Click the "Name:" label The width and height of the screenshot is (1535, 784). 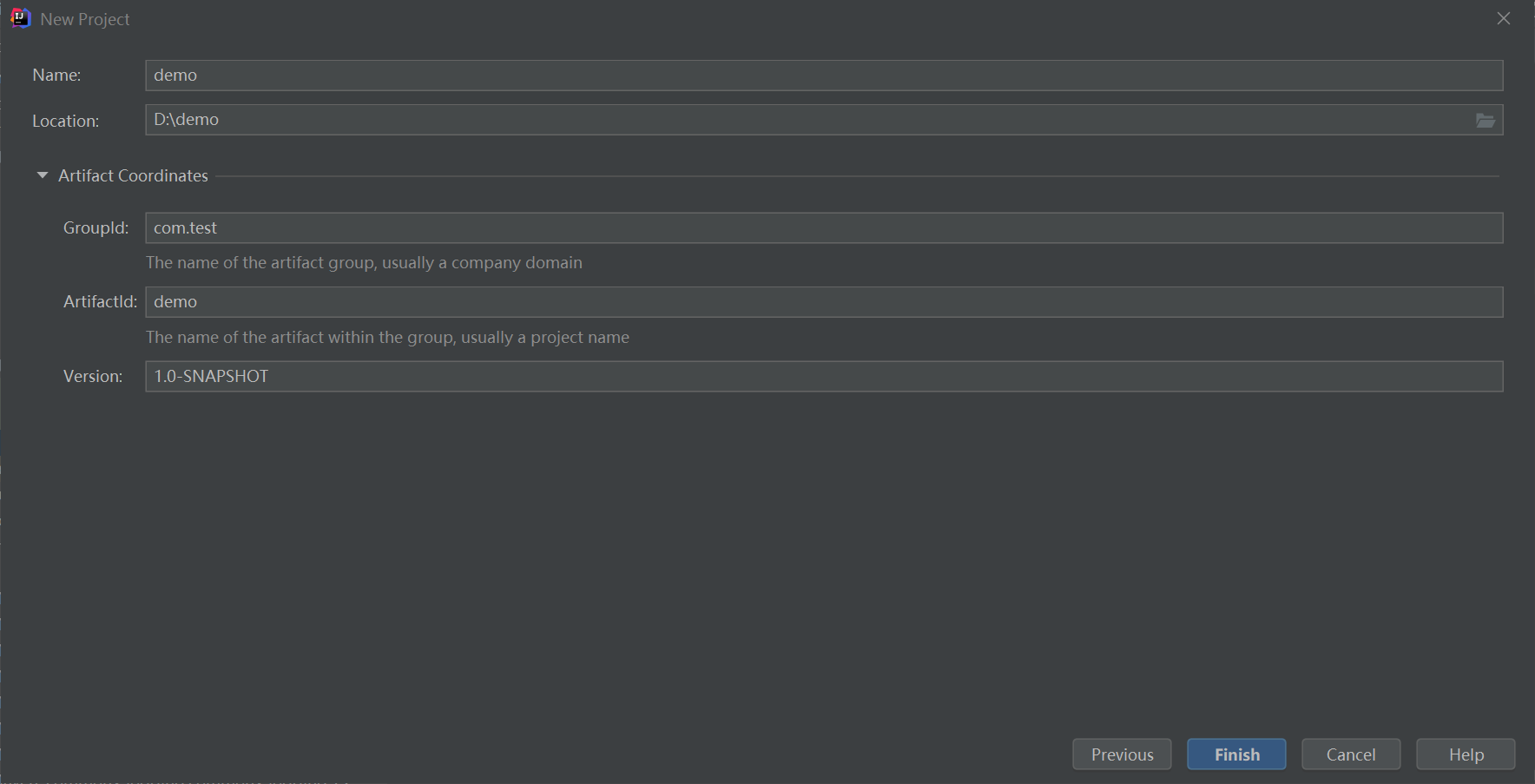(x=56, y=76)
